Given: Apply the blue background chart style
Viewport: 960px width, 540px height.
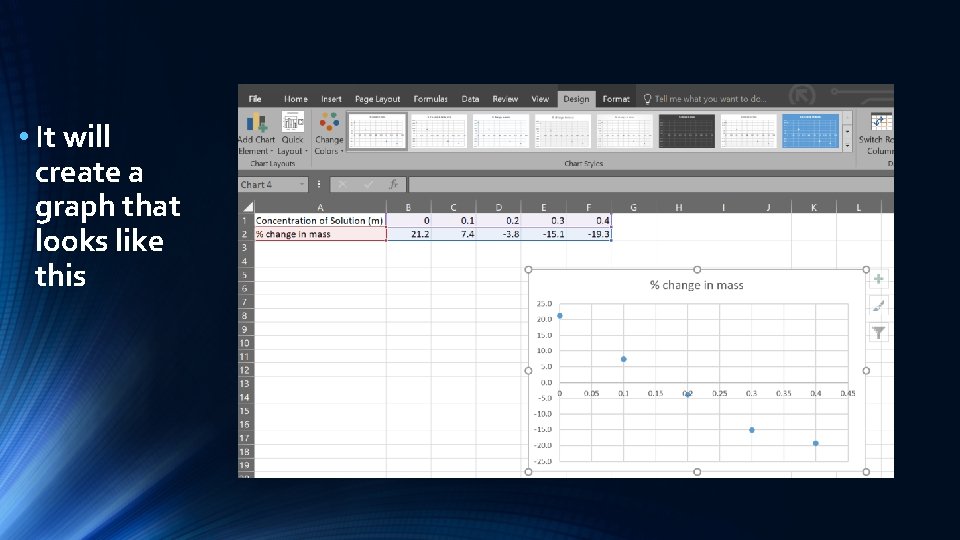Looking at the screenshot, I should 810,130.
